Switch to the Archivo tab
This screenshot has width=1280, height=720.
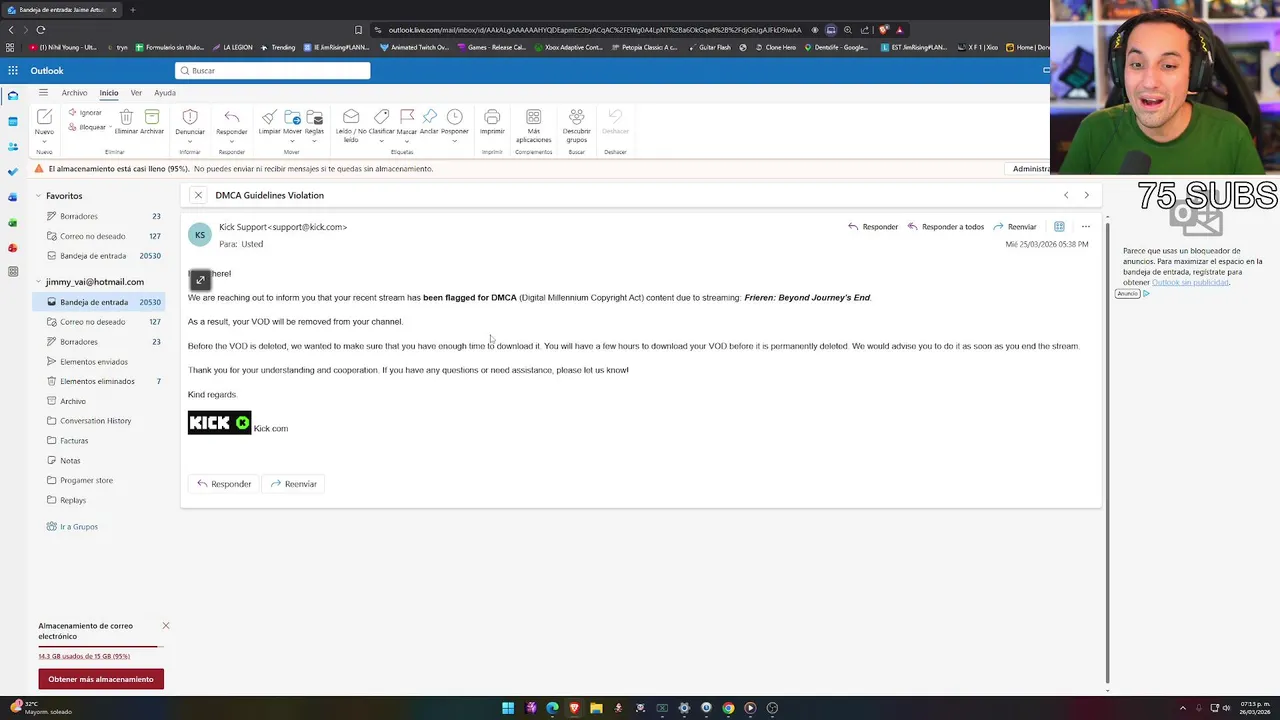click(75, 93)
